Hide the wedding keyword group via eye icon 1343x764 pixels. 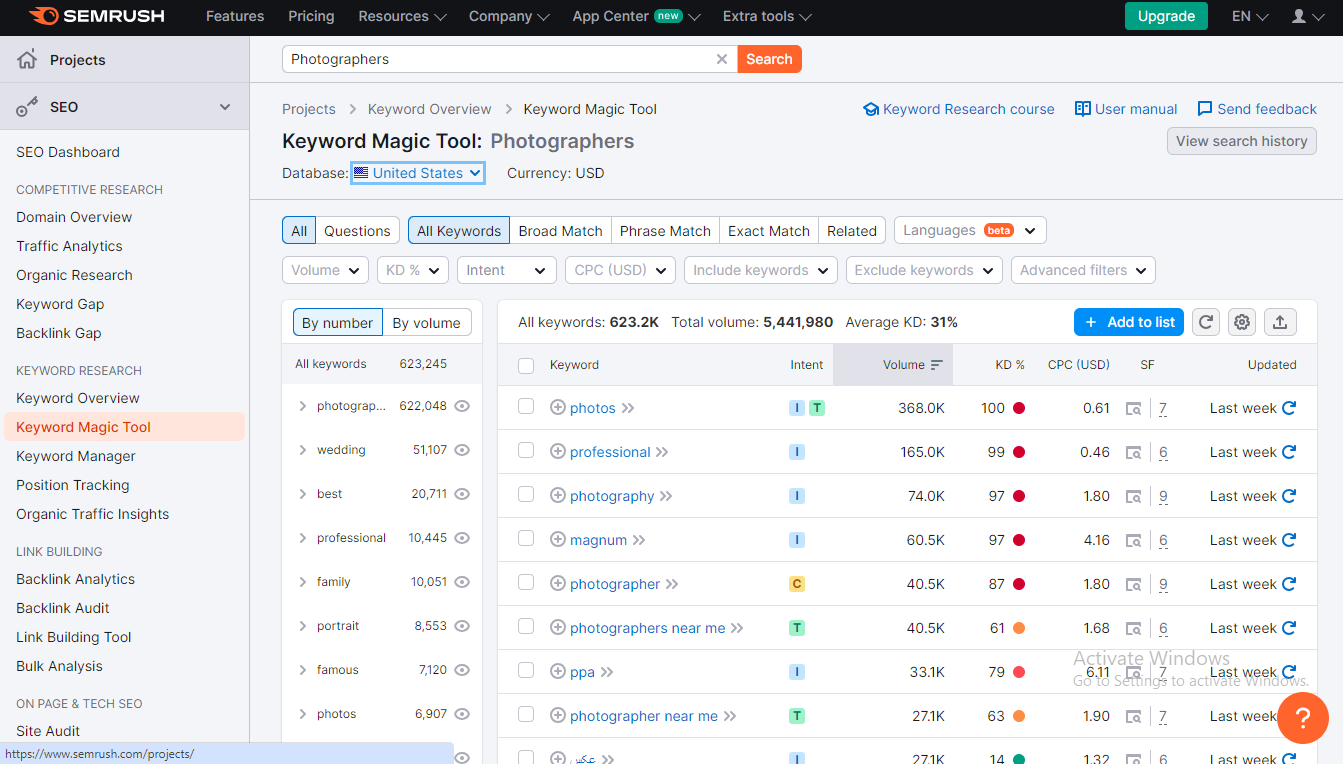(x=461, y=450)
